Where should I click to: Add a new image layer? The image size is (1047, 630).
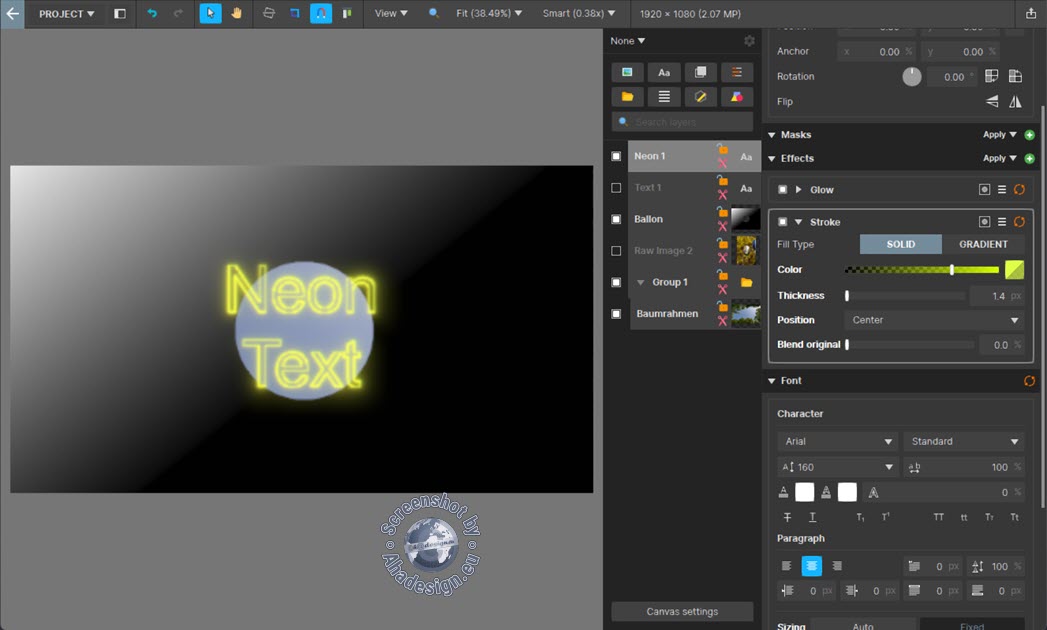(627, 72)
